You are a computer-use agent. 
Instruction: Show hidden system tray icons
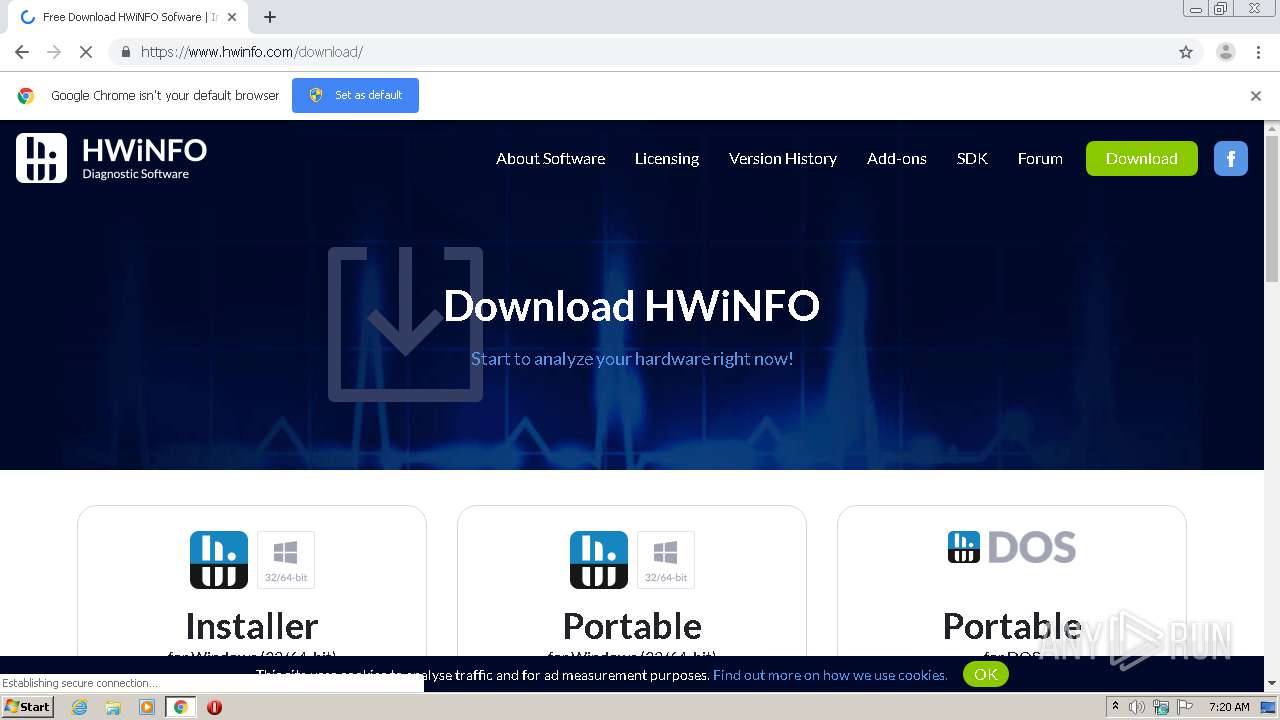coord(1115,707)
